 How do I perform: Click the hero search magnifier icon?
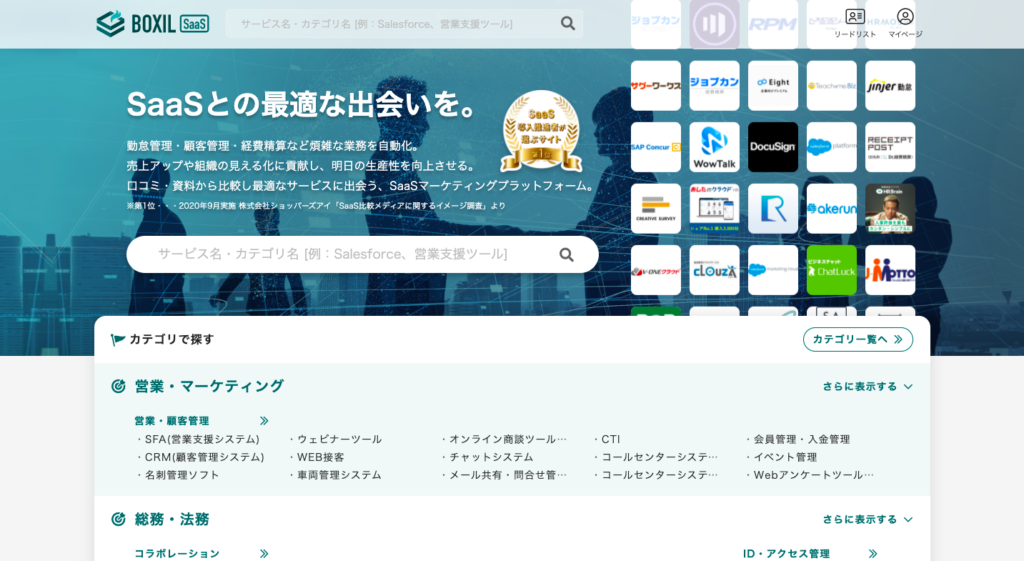point(566,255)
